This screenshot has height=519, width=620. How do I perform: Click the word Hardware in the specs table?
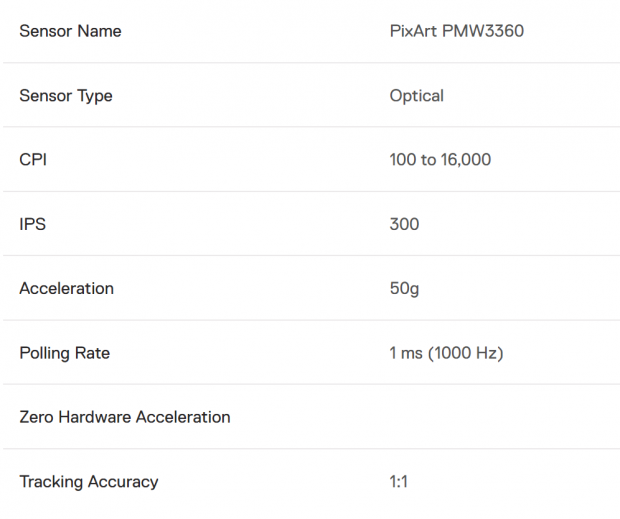click(x=95, y=417)
